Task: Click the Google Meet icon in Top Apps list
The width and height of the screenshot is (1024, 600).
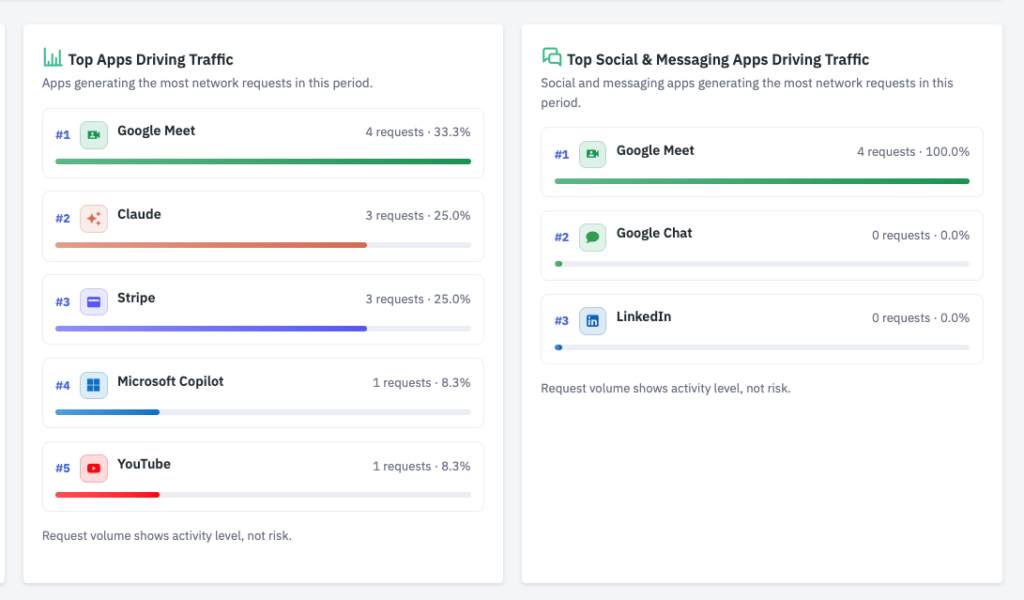Action: coord(93,135)
